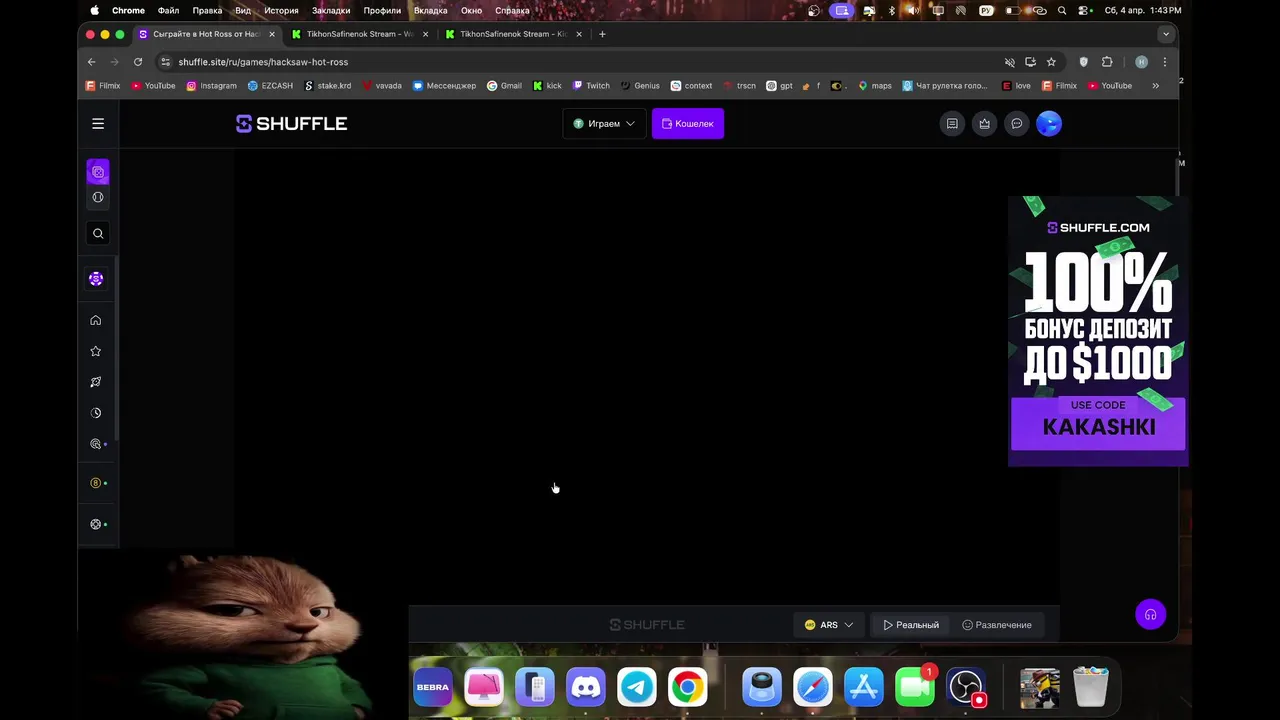Close the Hot Ross tab
1280x720 pixels.
tap(272, 34)
